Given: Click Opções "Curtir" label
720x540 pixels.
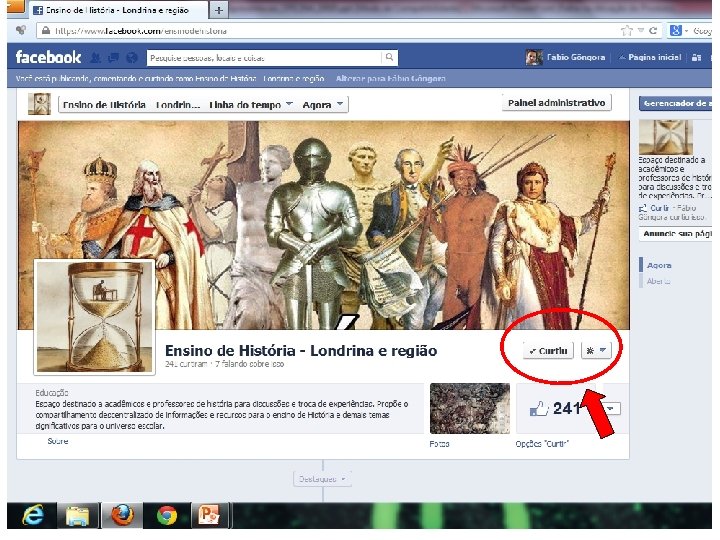Looking at the screenshot, I should coord(542,444).
